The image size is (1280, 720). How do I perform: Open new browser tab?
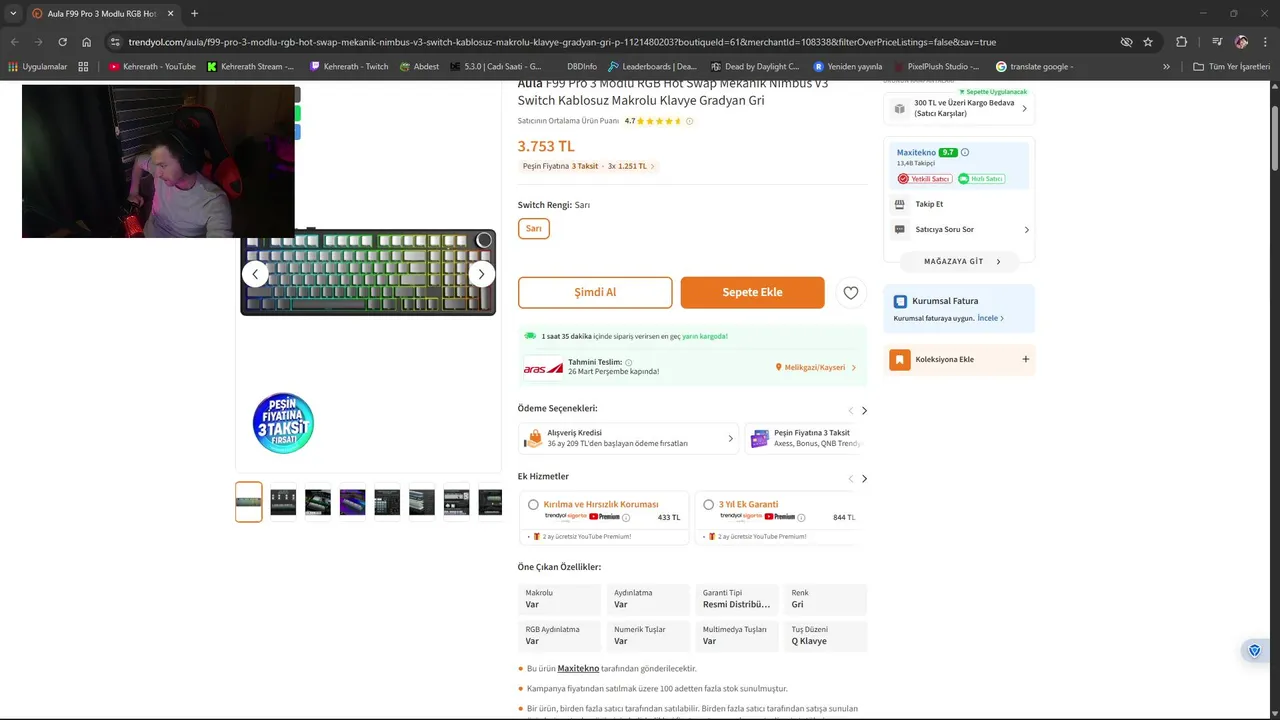coord(194,13)
